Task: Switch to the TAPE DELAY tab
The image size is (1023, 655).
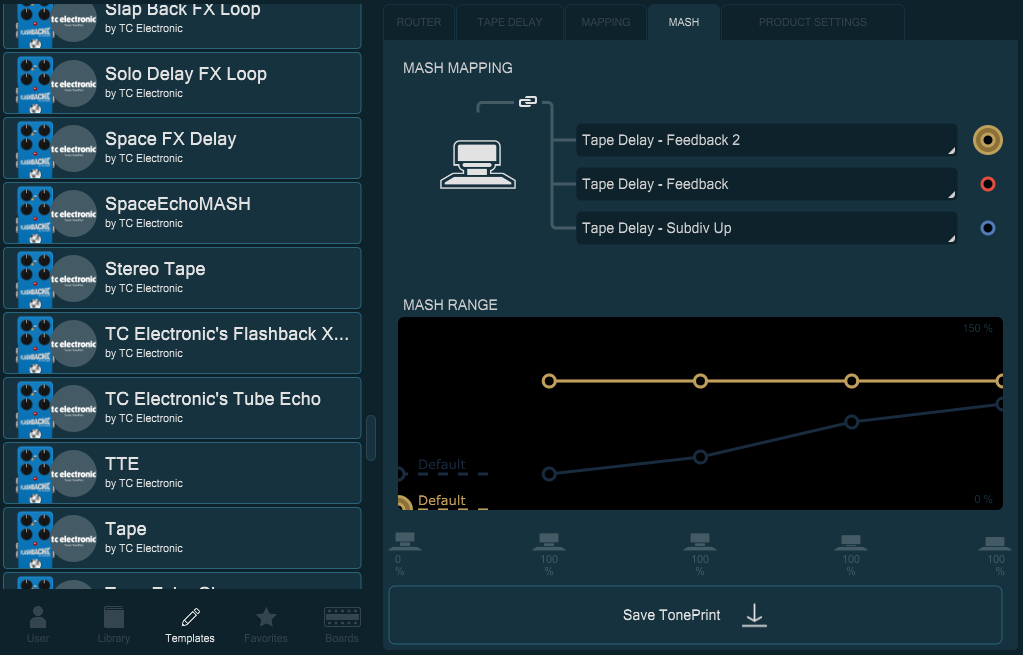Action: click(510, 22)
